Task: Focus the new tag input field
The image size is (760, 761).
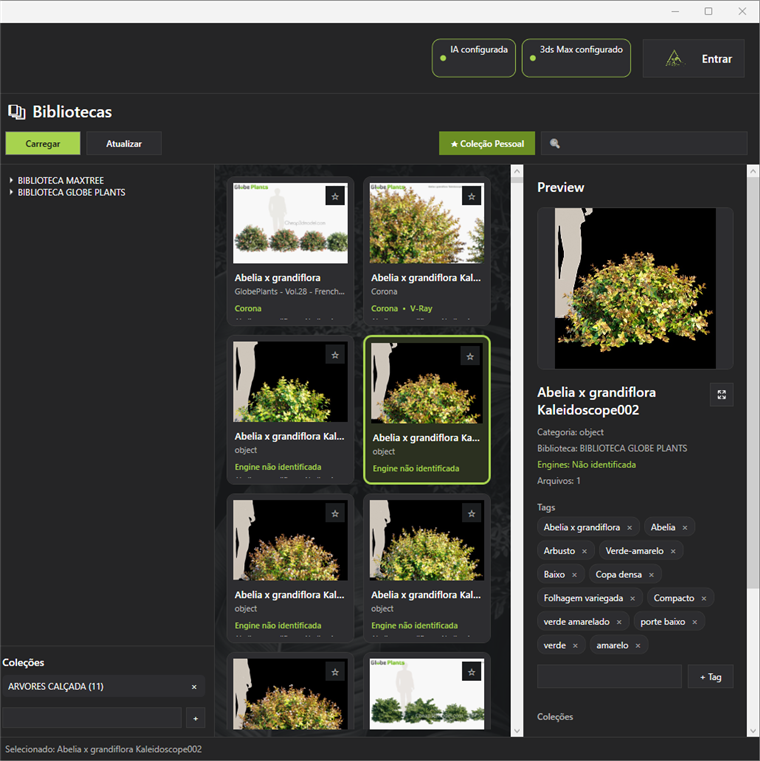Action: (609, 677)
